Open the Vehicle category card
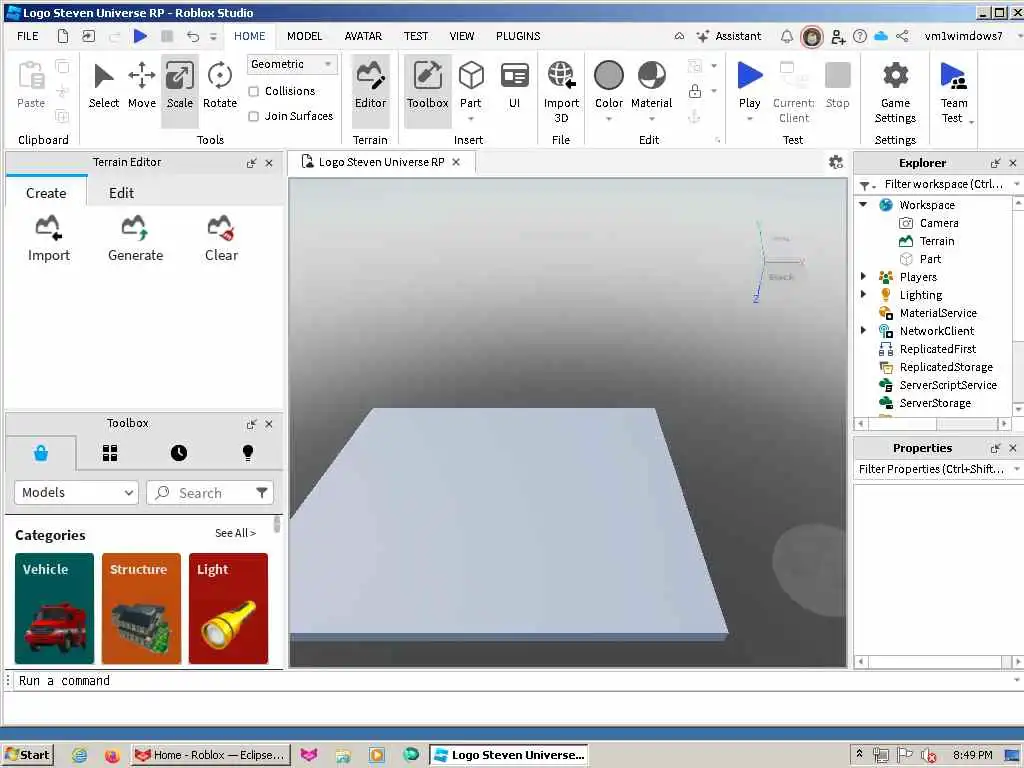The image size is (1024, 768). (54, 609)
